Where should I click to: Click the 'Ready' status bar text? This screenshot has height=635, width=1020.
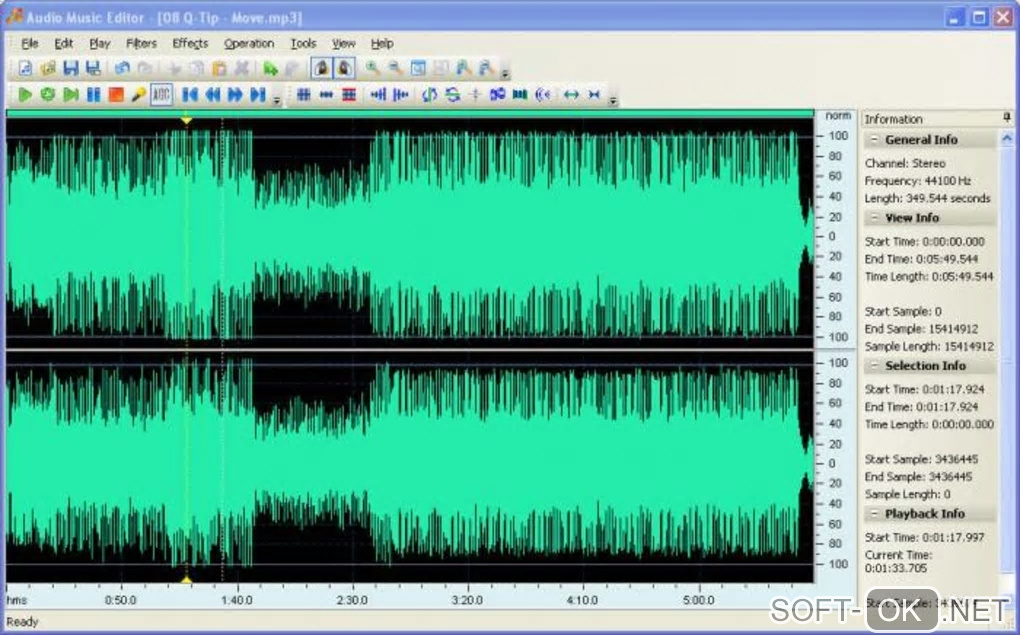point(22,622)
